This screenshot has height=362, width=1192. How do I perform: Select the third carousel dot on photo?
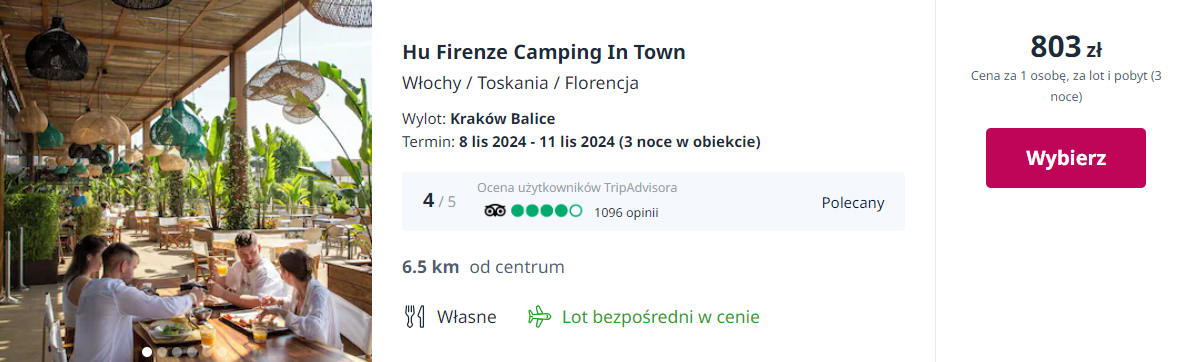coord(177,352)
